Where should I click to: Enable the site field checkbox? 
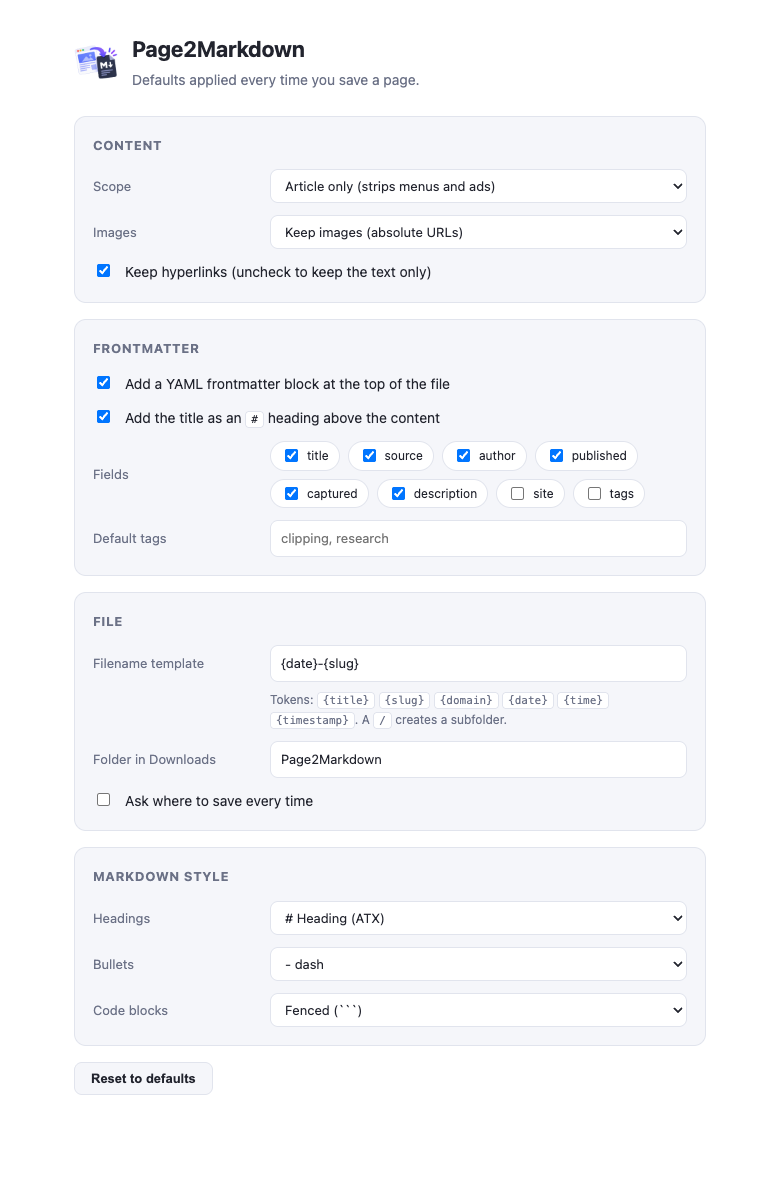point(517,494)
